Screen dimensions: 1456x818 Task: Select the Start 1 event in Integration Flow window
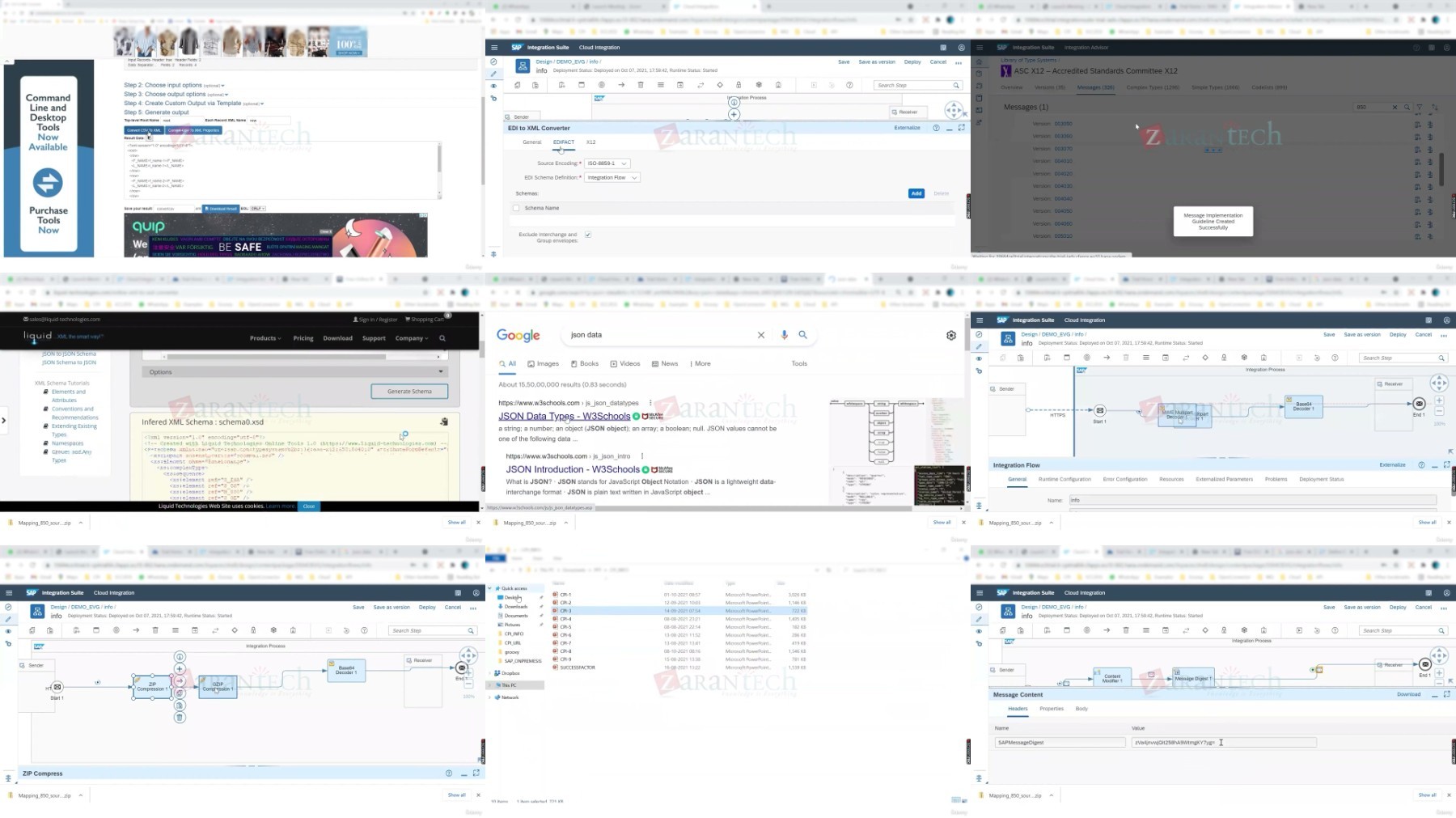(1099, 410)
